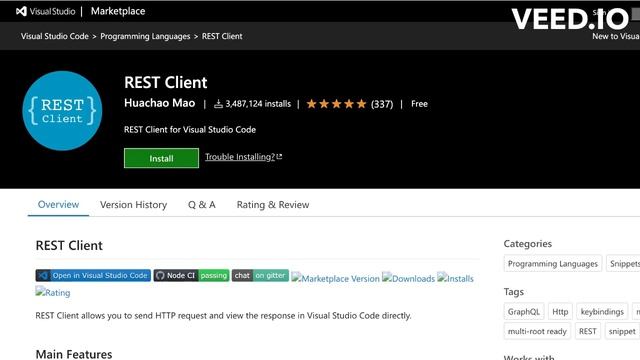Click the 3,487,124 installs text
The width and height of the screenshot is (640, 360).
[x=258, y=104]
